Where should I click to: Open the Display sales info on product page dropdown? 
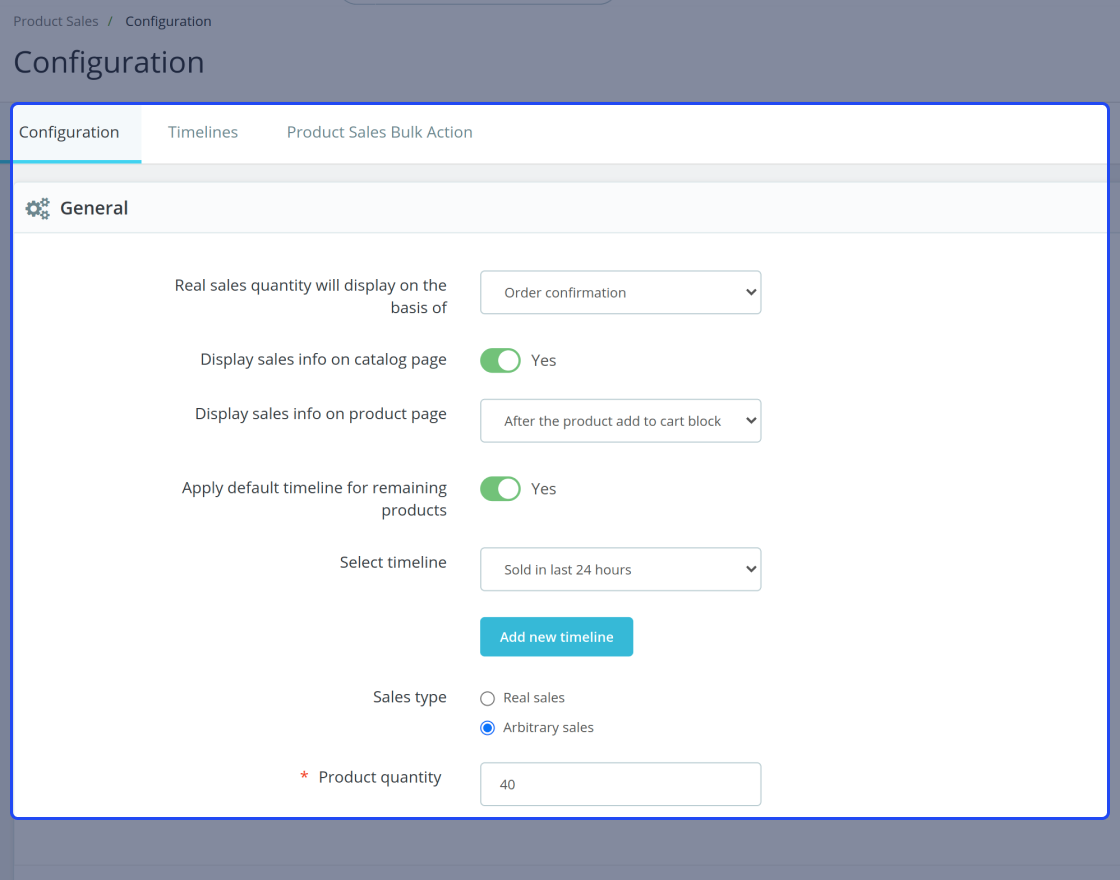click(621, 421)
